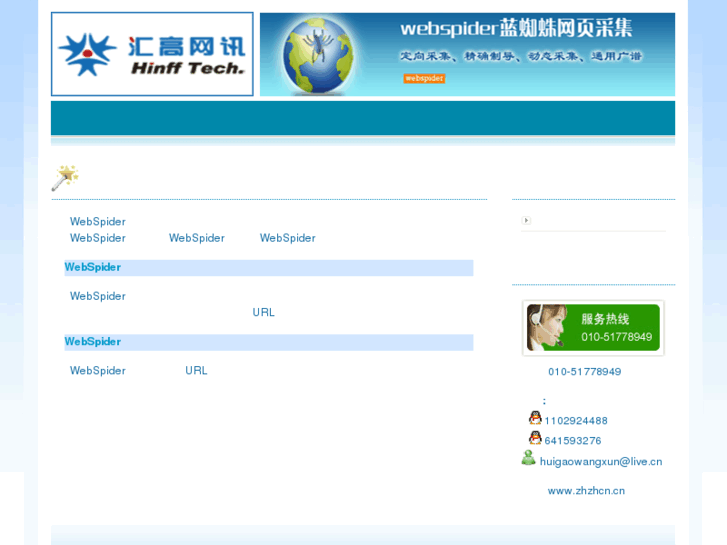This screenshot has height=545, width=727.
Task: Open the green service hotline image
Action: pos(593,327)
